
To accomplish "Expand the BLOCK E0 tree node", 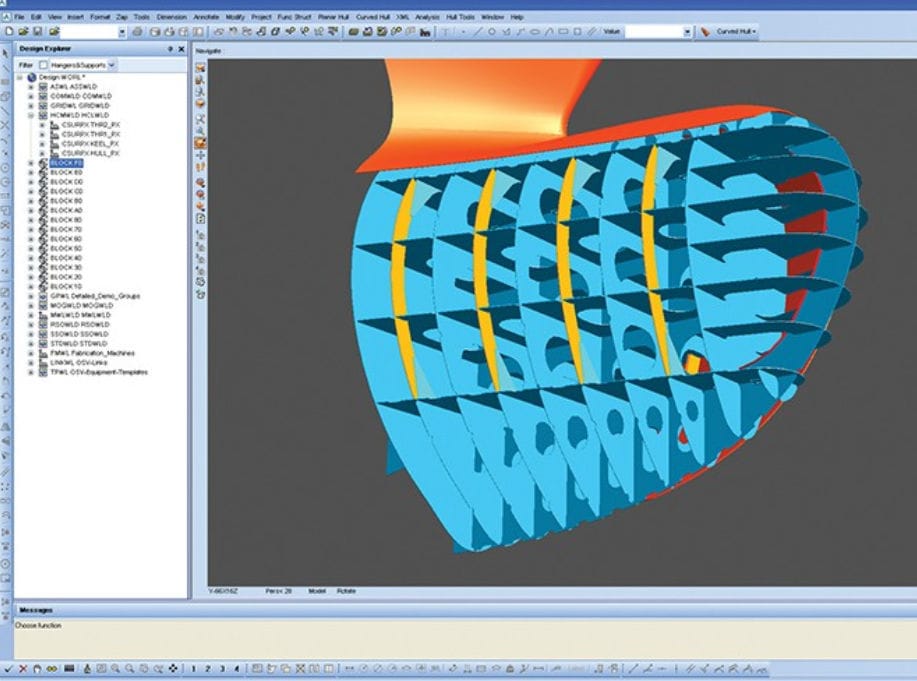I will coord(29,172).
